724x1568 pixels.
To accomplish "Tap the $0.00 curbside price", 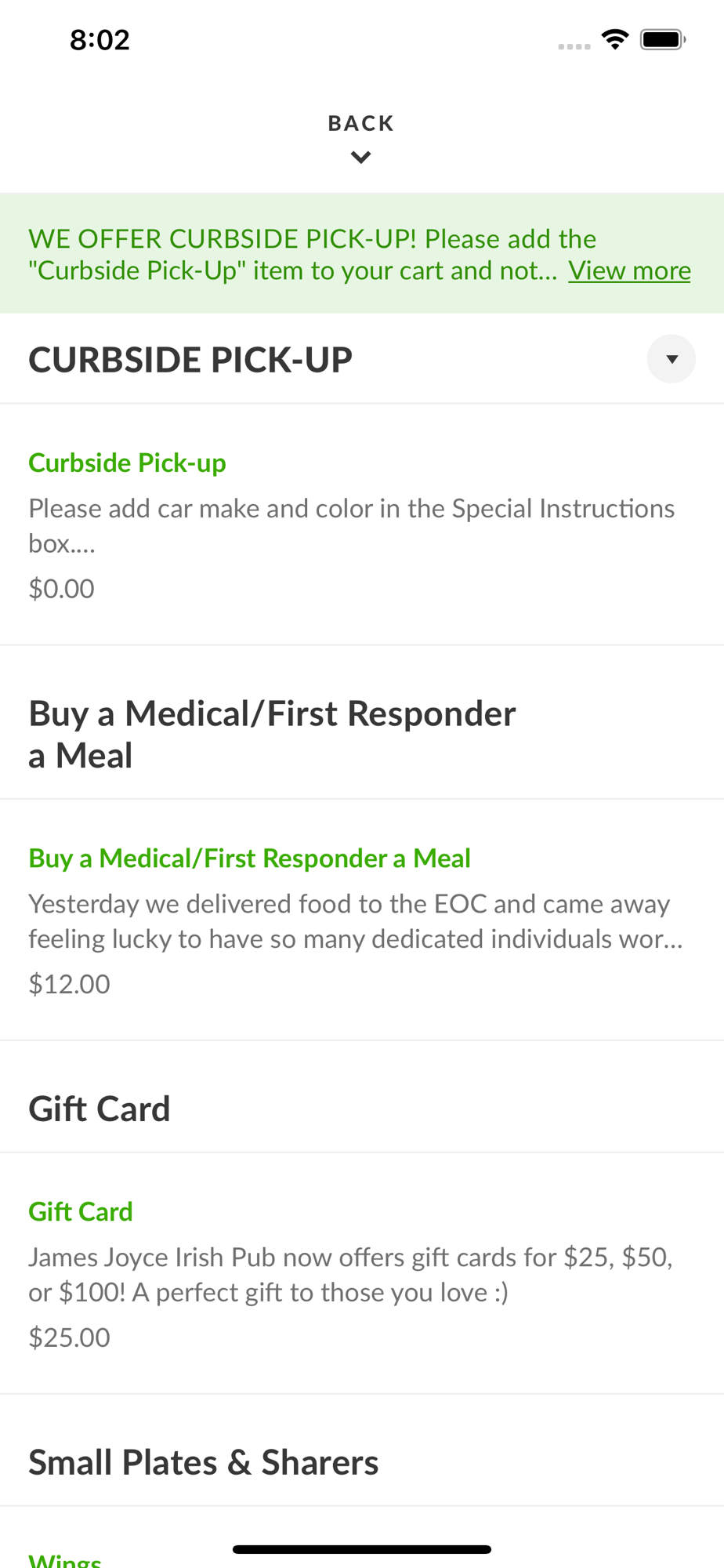I will 61,589.
